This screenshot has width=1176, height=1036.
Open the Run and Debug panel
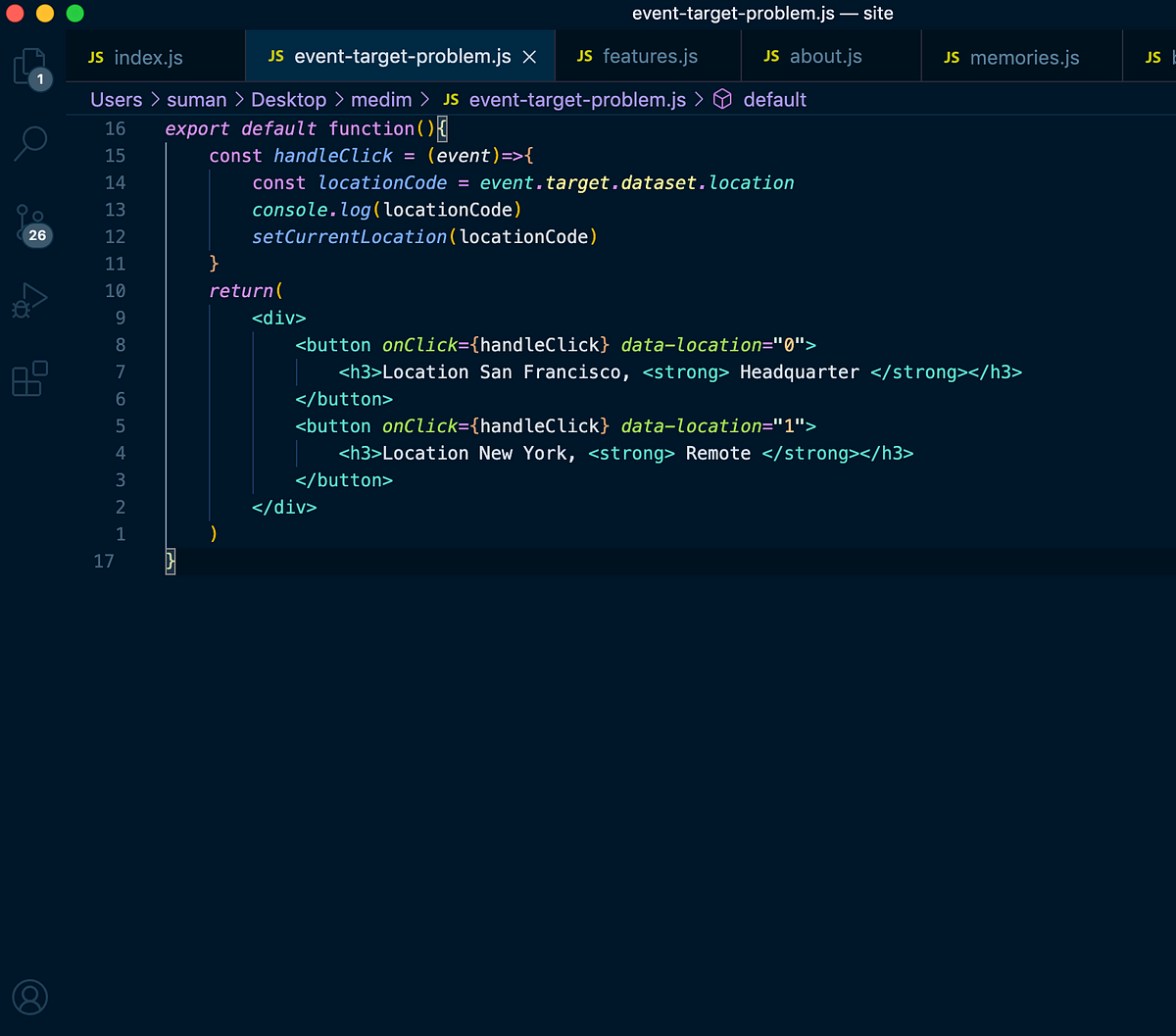tap(30, 300)
